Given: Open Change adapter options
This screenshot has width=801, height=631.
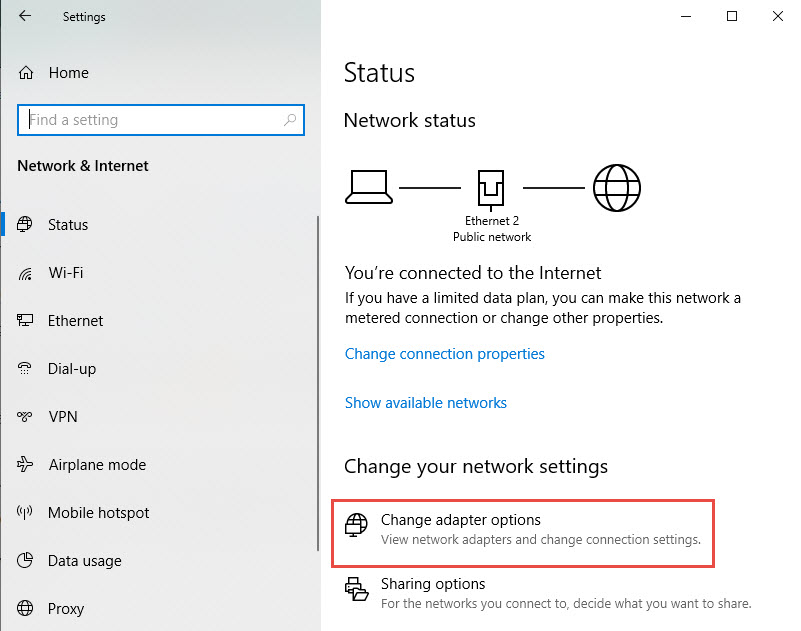Looking at the screenshot, I should (461, 520).
